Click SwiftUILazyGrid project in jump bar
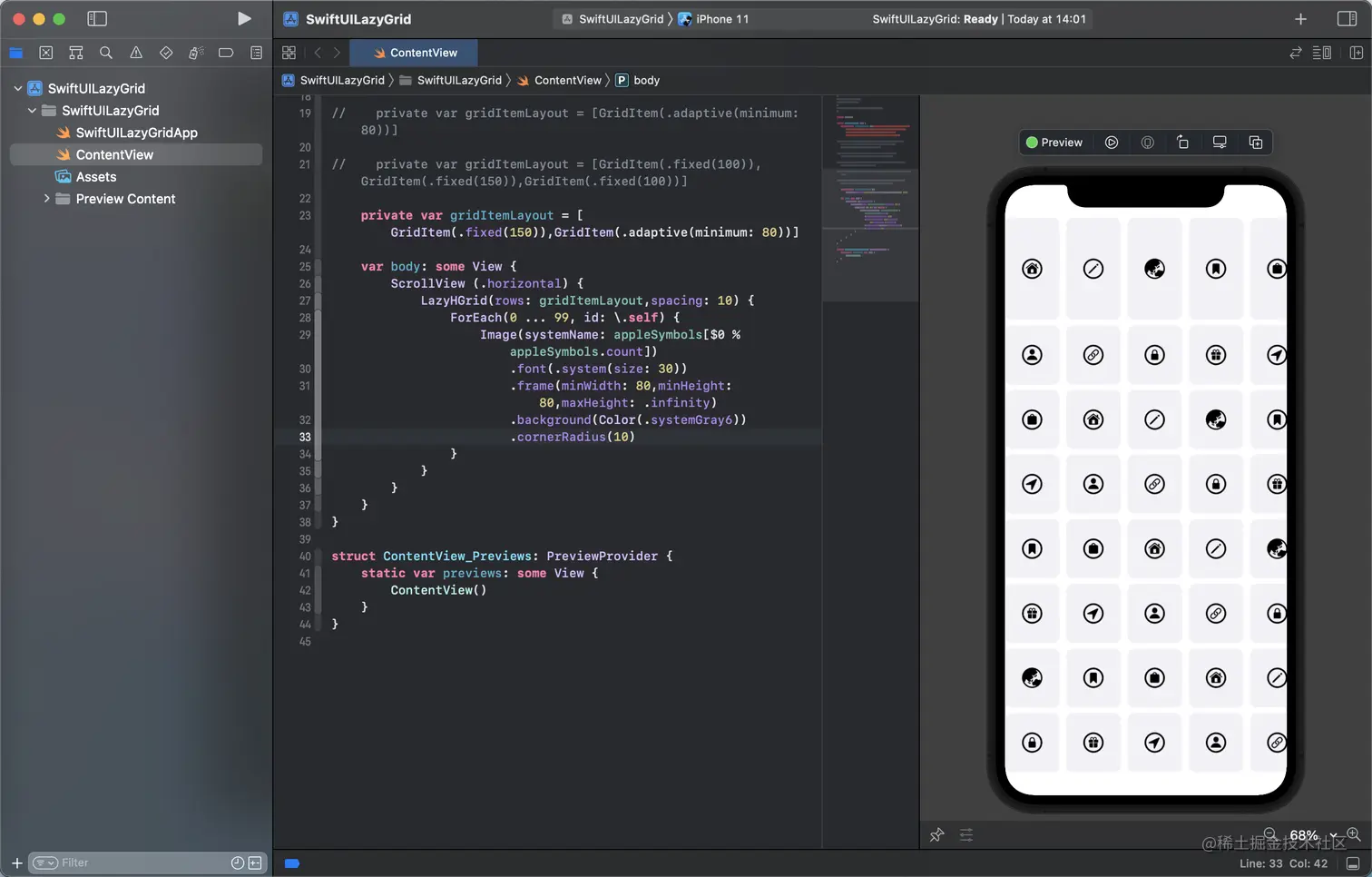 334,80
